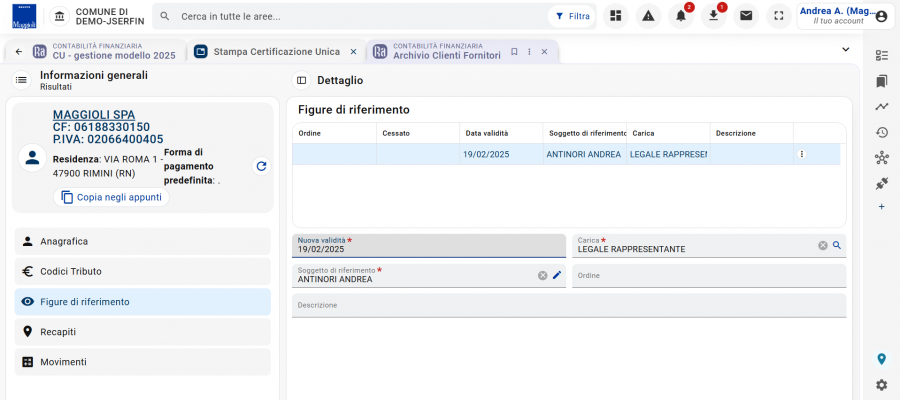900x400 pixels.
Task: Open the Filtra search filter
Action: pyautogui.click(x=572, y=16)
